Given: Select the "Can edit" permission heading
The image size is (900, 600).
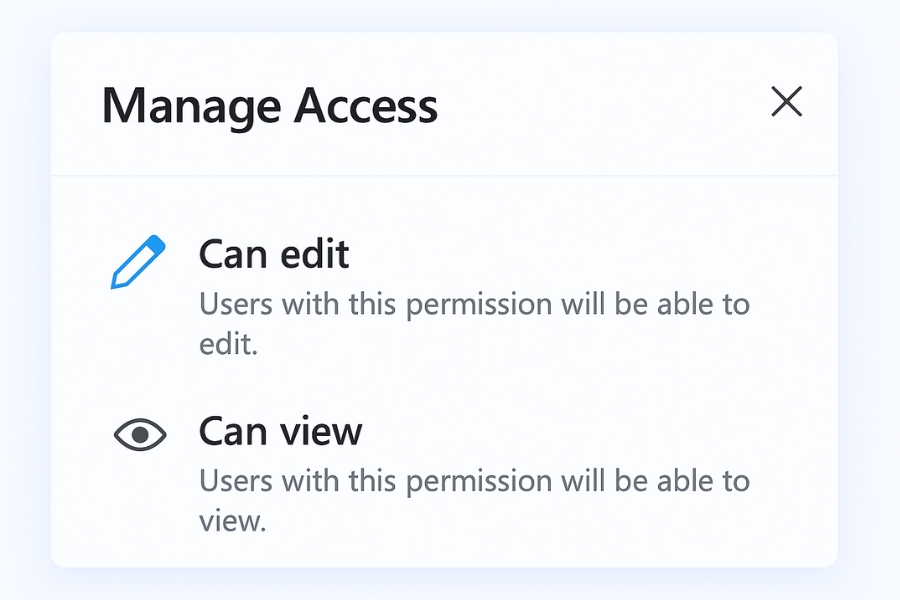Looking at the screenshot, I should (x=274, y=255).
